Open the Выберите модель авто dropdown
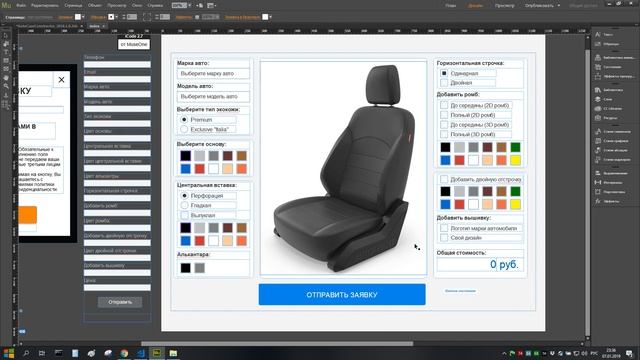This screenshot has width=640, height=360. [x=213, y=96]
